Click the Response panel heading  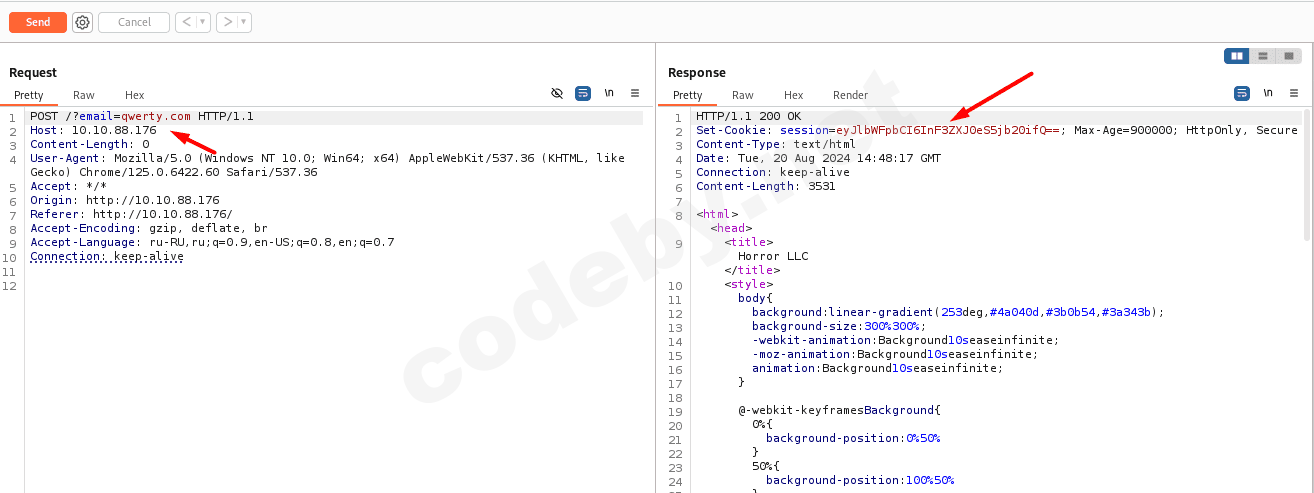coord(697,73)
